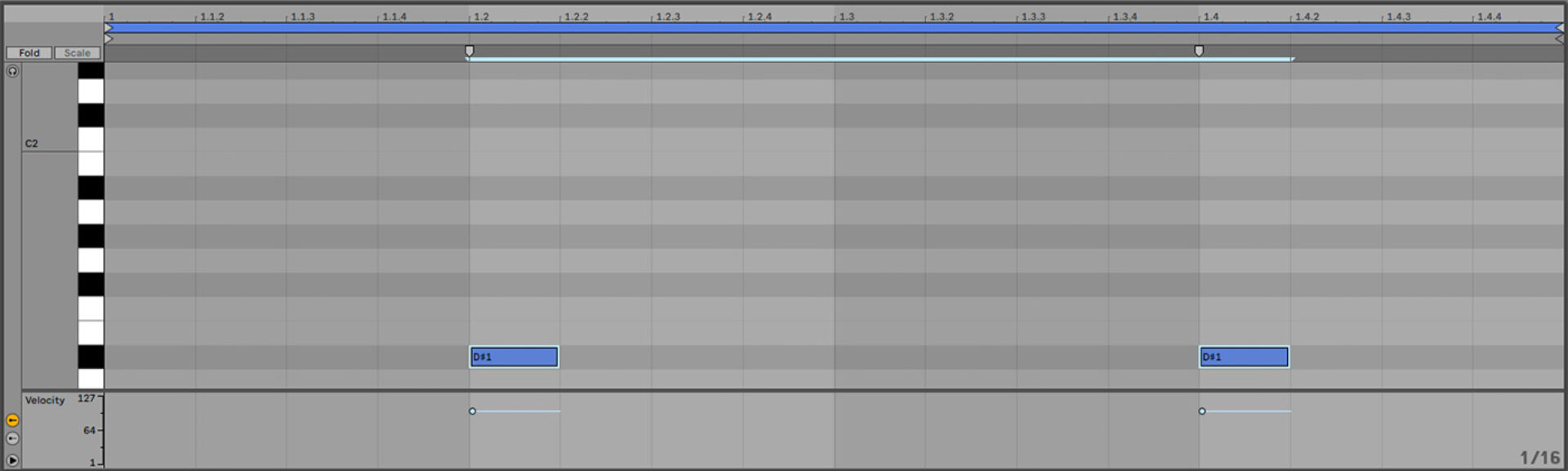
Task: Click the loop end marker at 1.4
Action: [x=1199, y=51]
